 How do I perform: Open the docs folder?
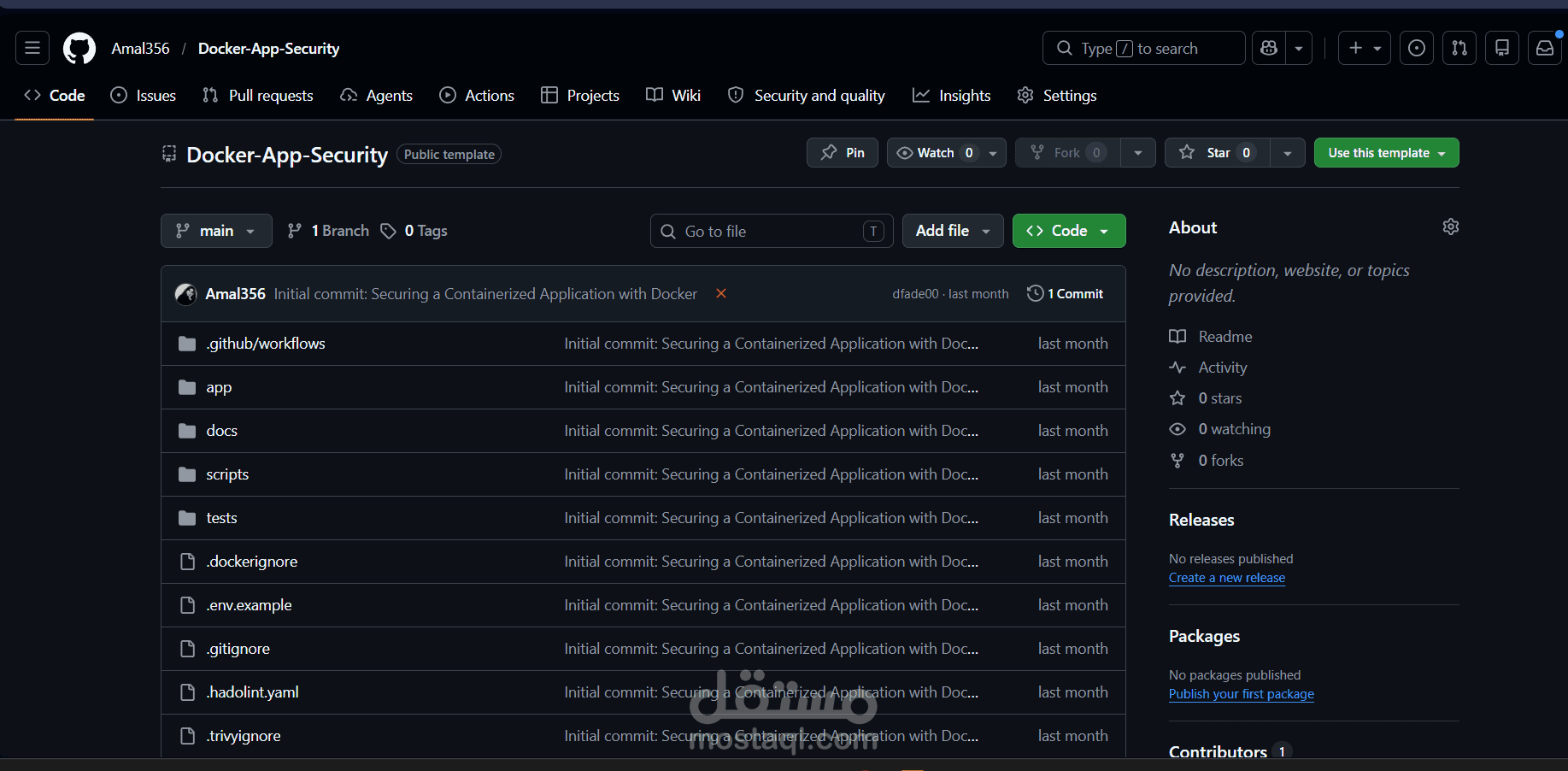221,431
